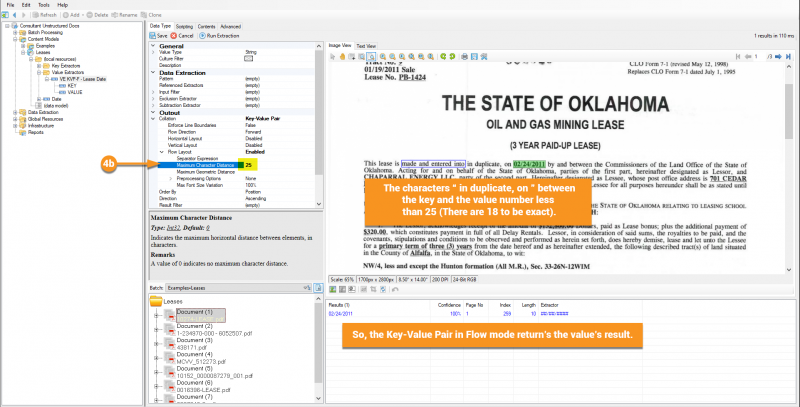The width and height of the screenshot is (800, 407).
Task: Click the Save button
Action: (x=159, y=36)
